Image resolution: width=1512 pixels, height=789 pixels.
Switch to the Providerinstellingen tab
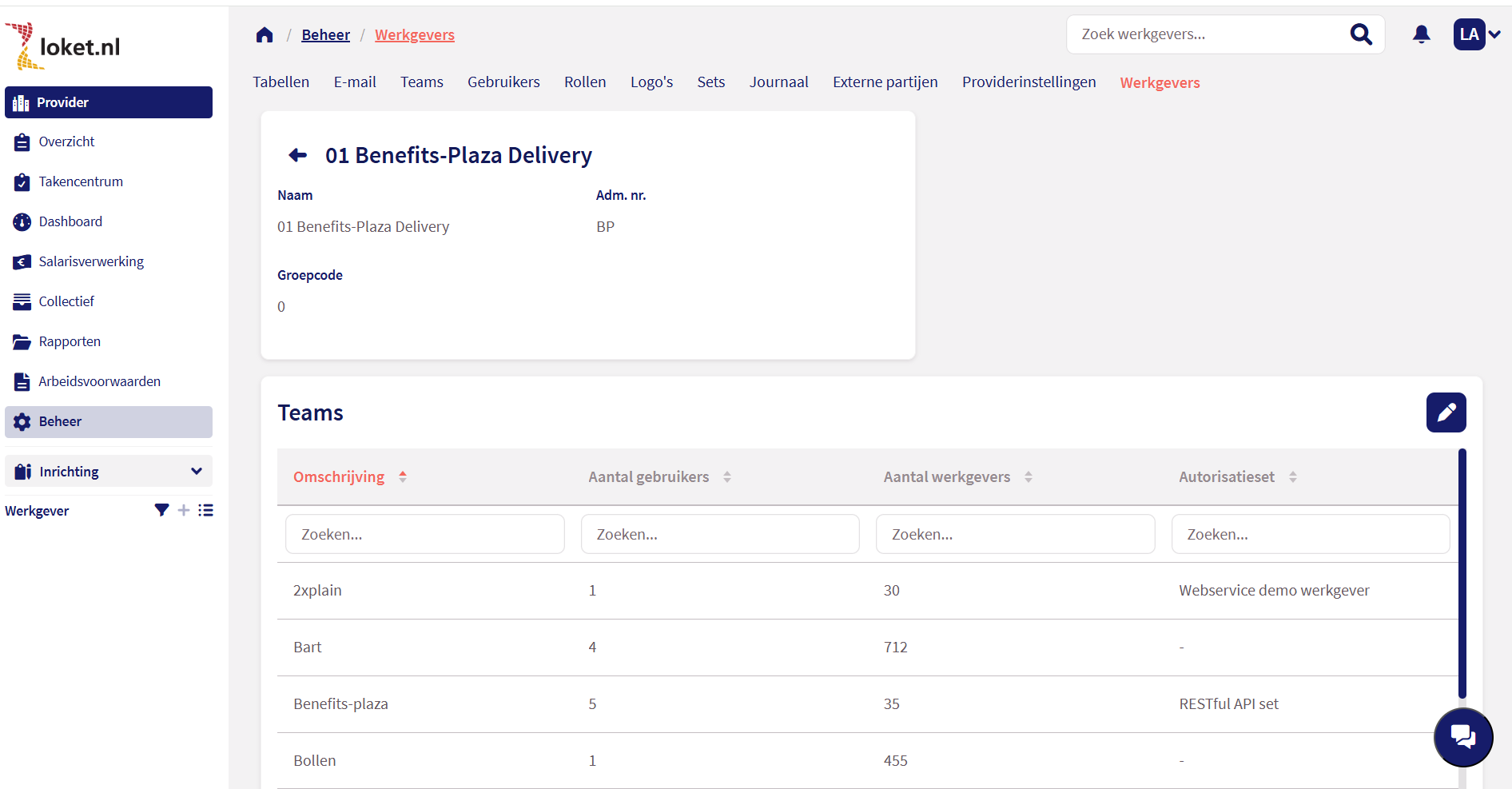(x=1029, y=82)
